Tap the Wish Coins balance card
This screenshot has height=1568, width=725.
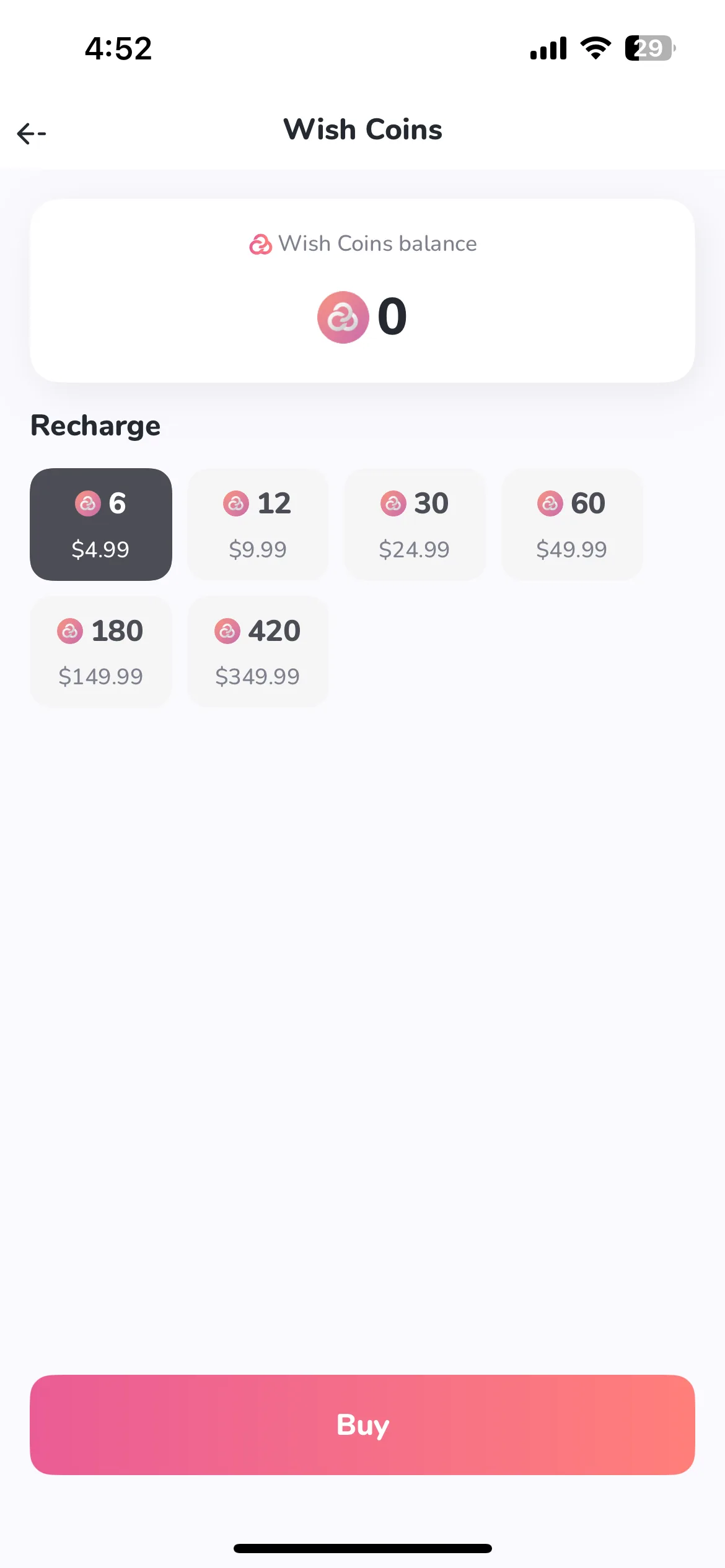(362, 290)
